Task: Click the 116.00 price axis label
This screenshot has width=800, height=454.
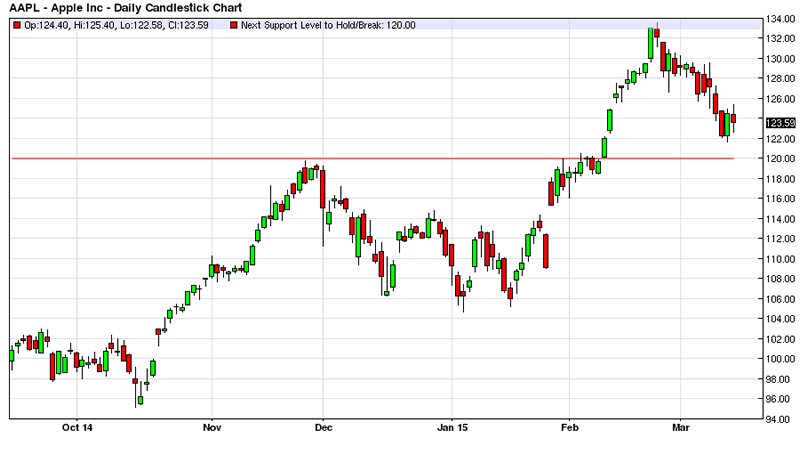Action: pos(780,199)
